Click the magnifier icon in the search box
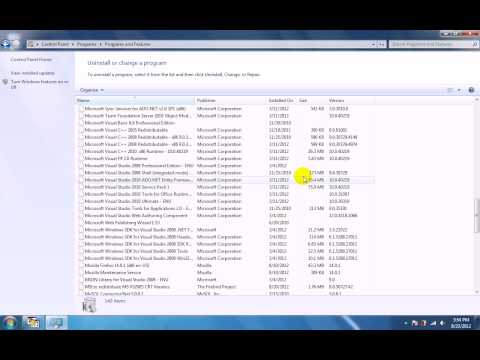The image size is (480, 360). (475, 44)
